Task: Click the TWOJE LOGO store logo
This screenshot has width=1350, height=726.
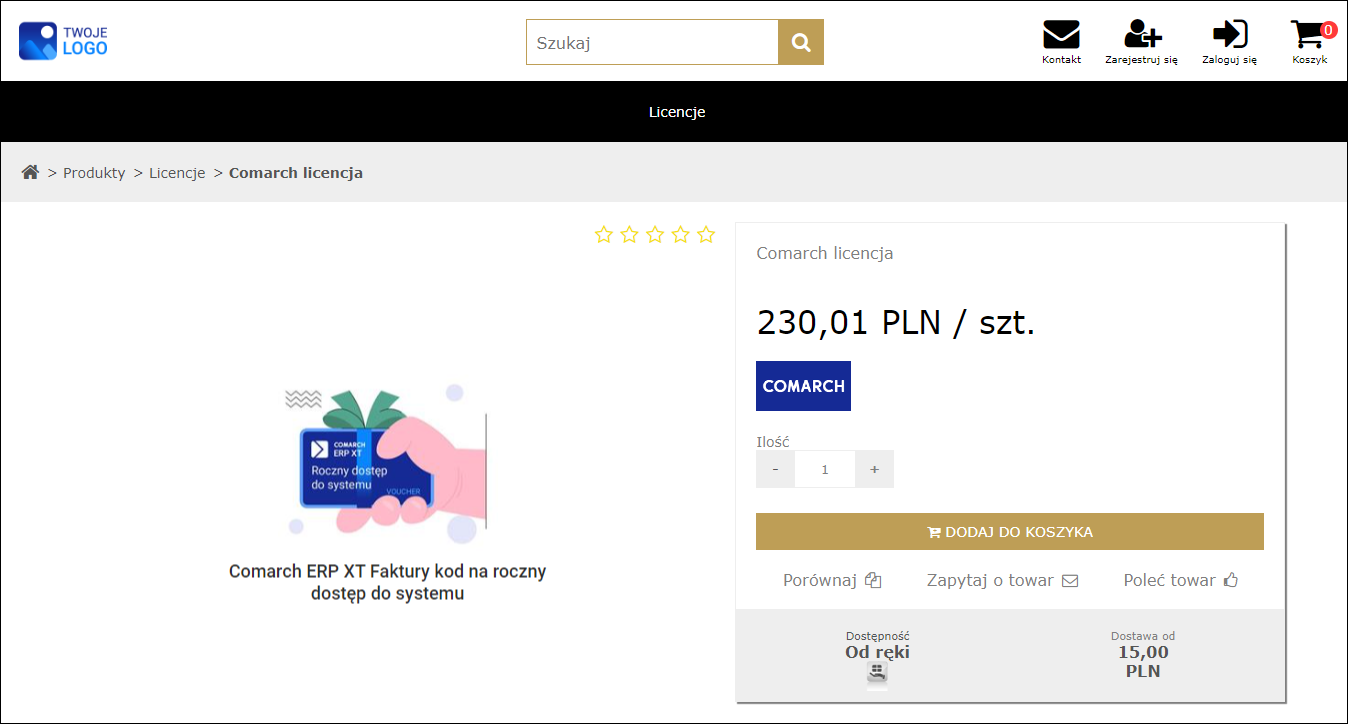Action: (64, 41)
